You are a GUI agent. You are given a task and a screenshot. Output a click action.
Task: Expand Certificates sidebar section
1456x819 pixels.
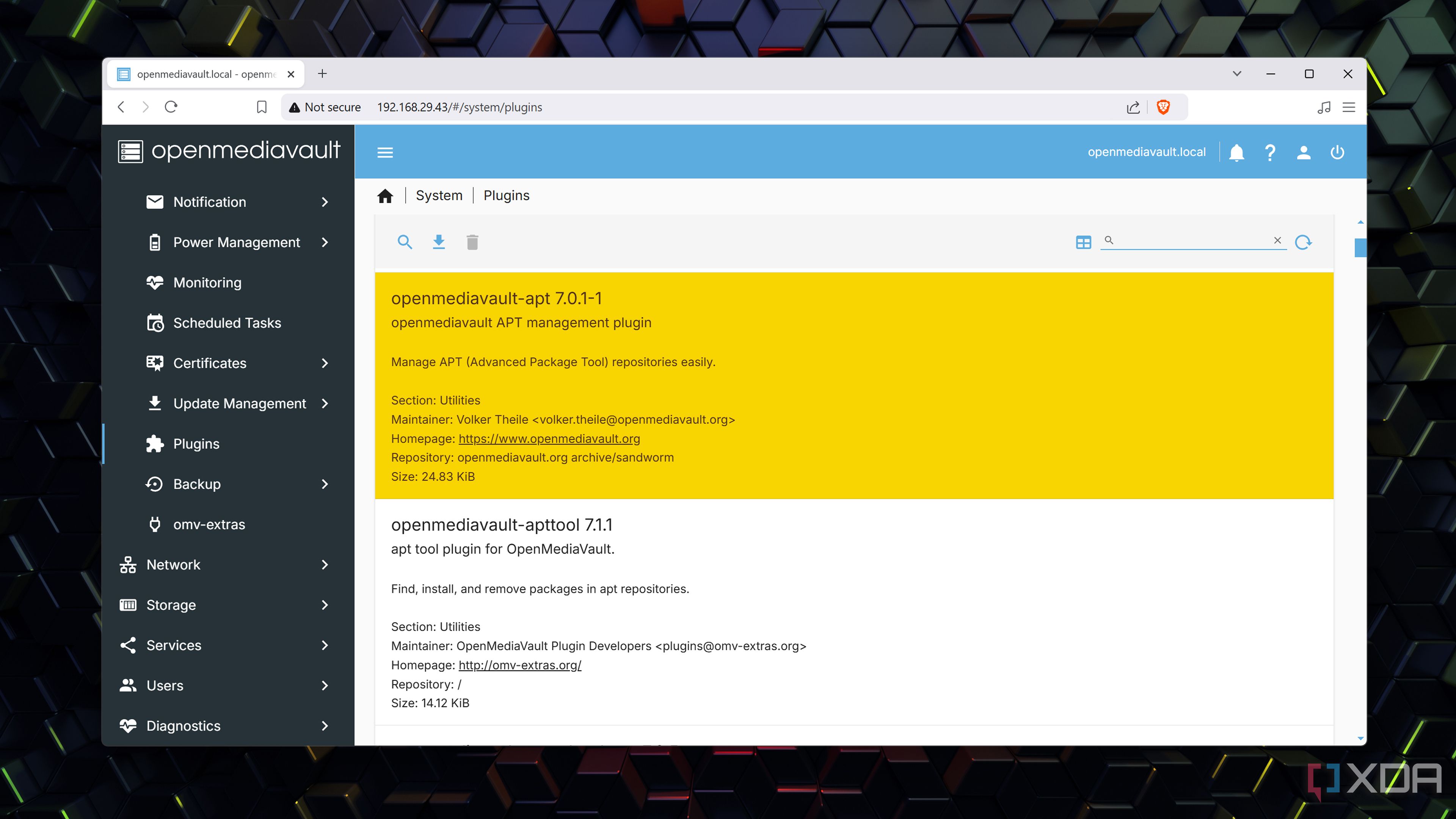228,363
